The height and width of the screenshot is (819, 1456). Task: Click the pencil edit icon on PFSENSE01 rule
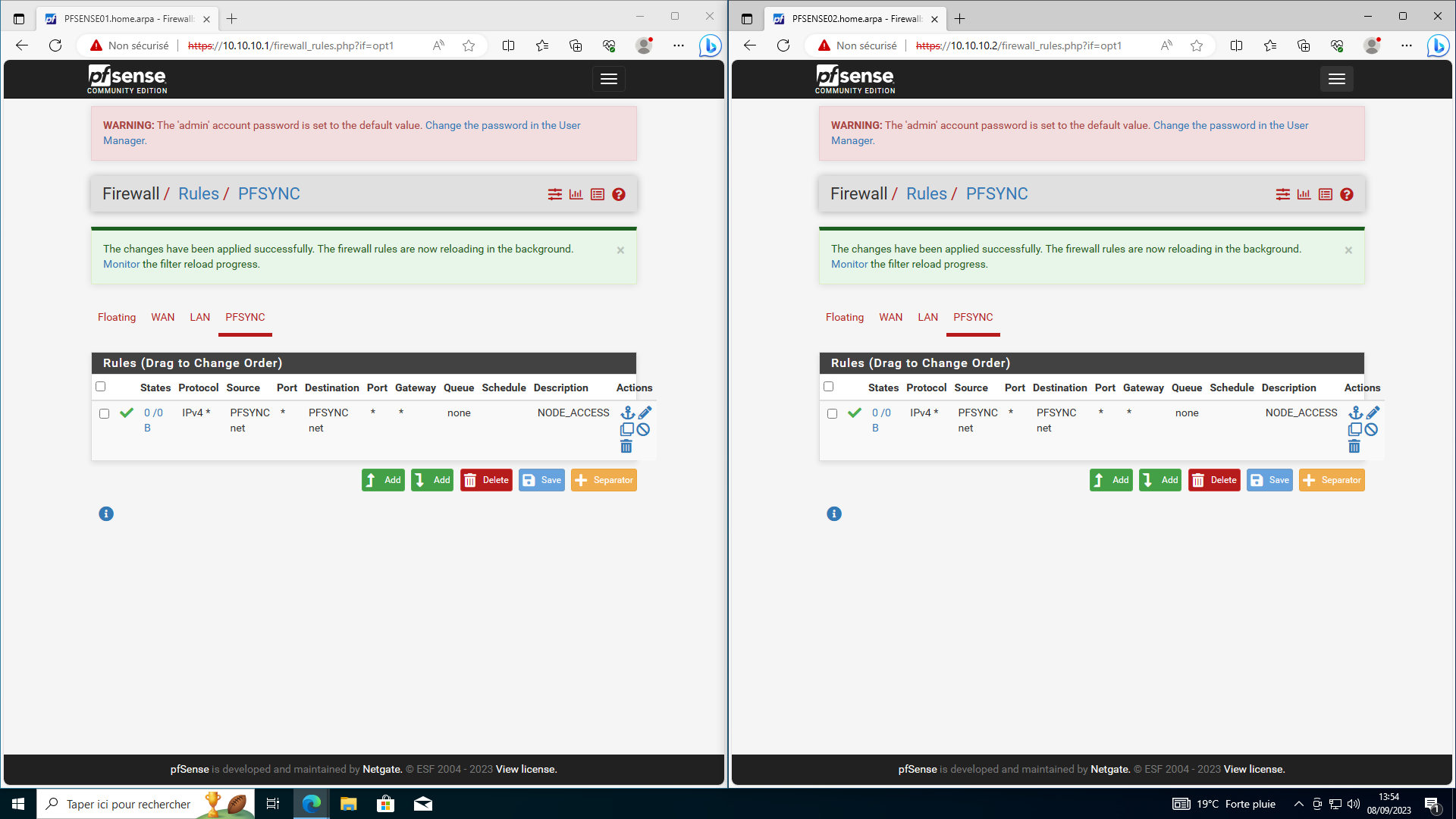coord(645,413)
